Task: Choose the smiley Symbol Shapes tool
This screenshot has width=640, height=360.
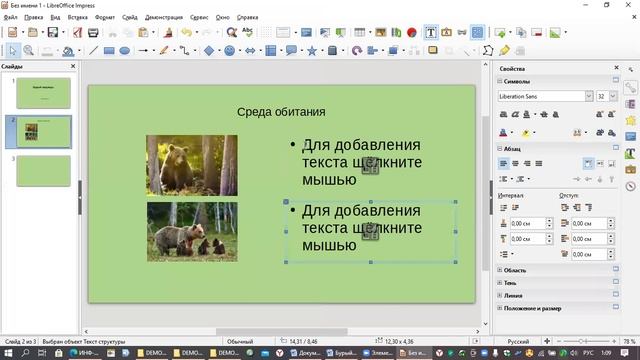Action: [229, 51]
